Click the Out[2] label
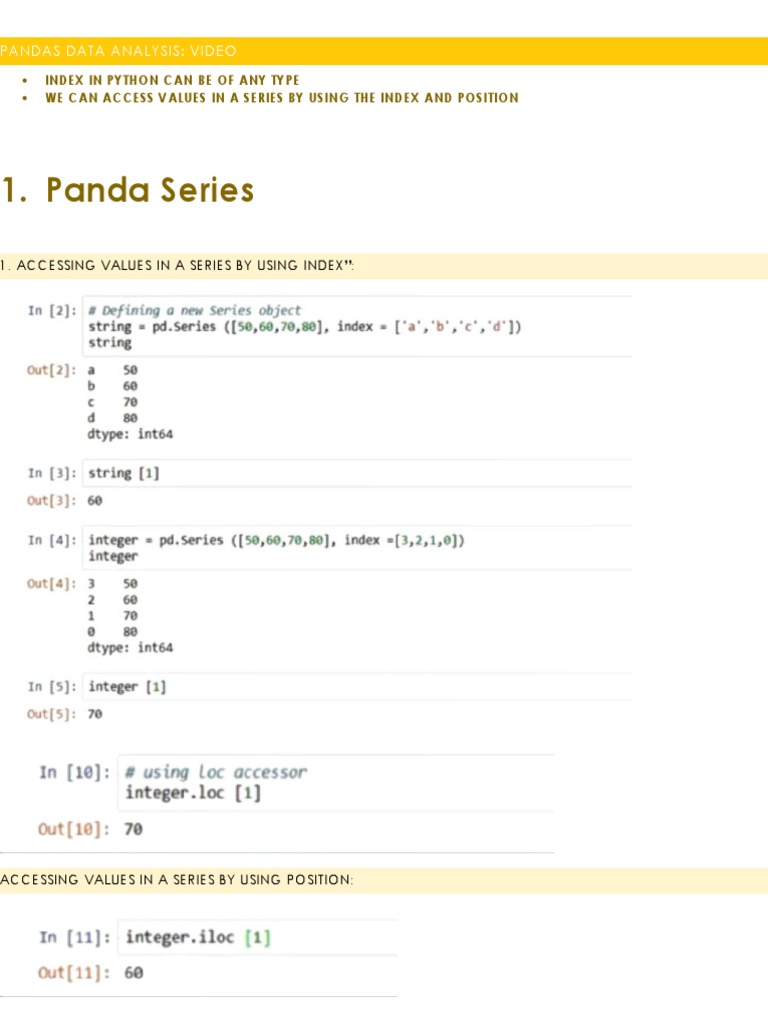The height and width of the screenshot is (1024, 768). pos(50,370)
